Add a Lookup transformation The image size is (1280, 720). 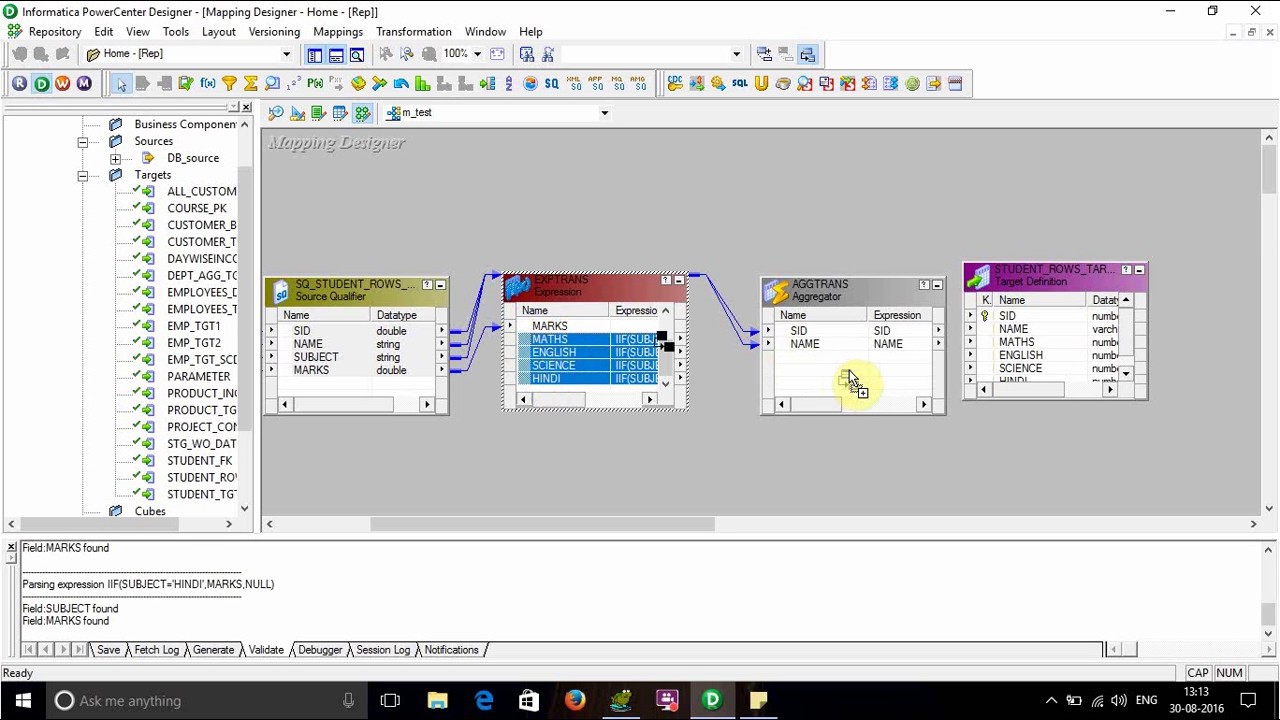click(x=272, y=84)
